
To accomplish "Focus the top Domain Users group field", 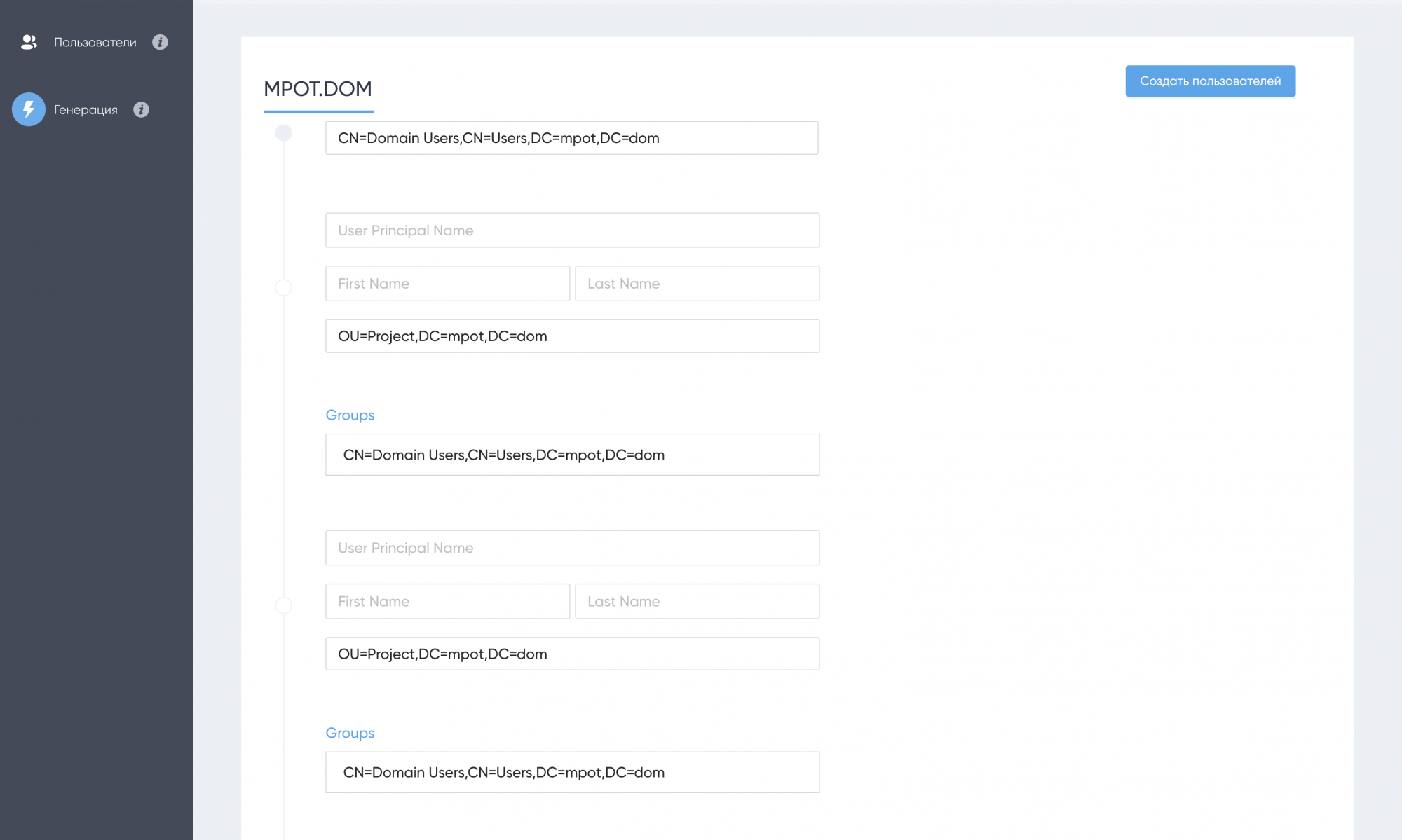I will 571,138.
